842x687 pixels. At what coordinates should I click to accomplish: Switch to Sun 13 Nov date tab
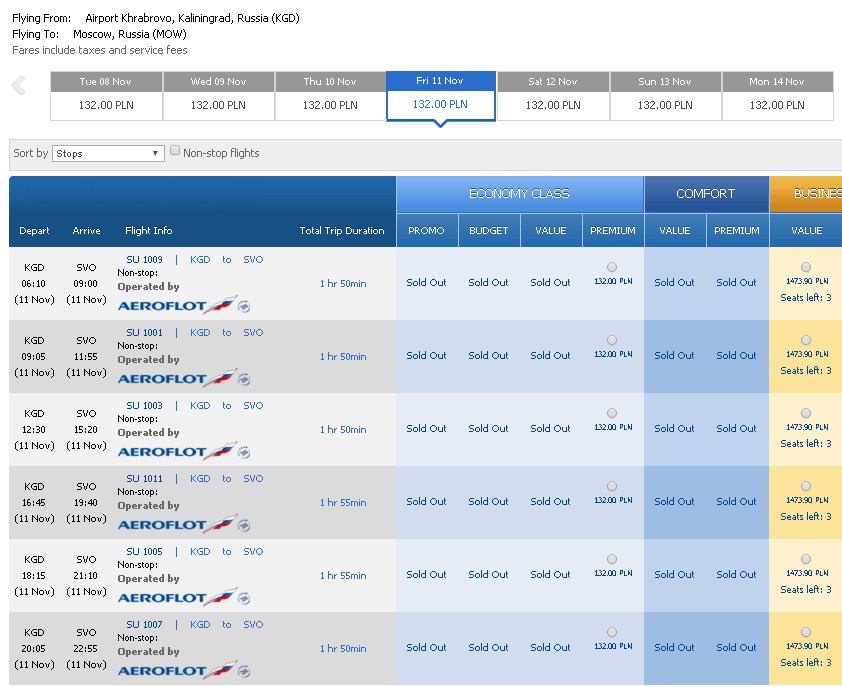point(665,96)
